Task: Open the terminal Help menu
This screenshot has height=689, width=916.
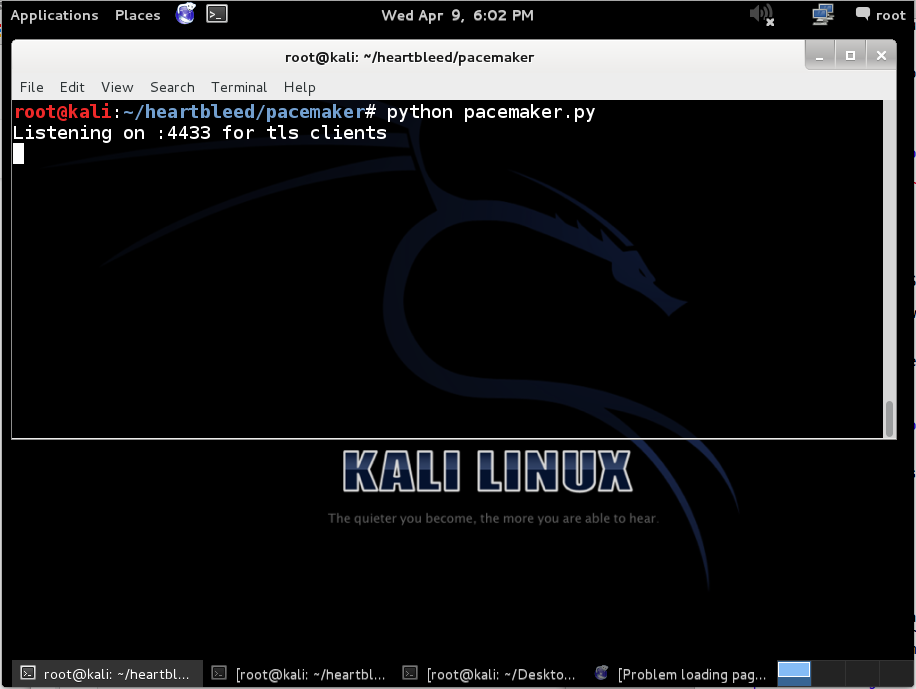Action: pos(300,87)
